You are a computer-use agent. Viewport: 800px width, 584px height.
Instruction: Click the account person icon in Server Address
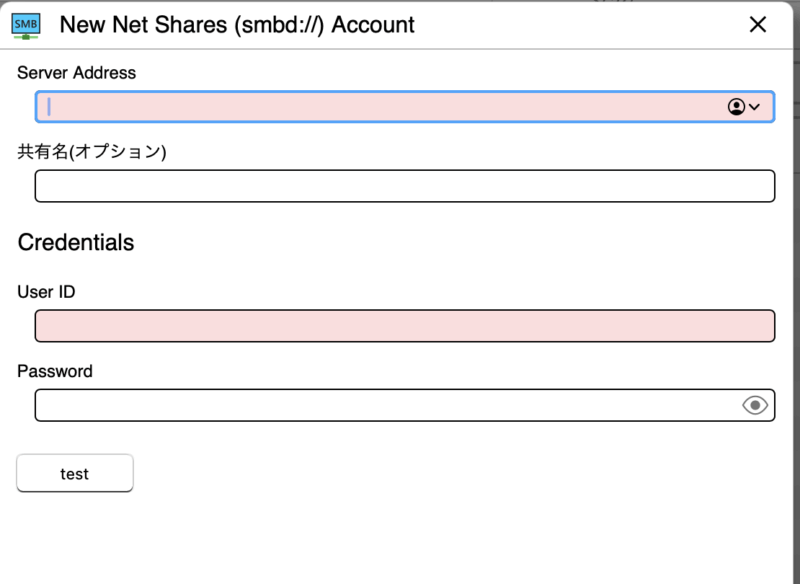pyautogui.click(x=736, y=107)
